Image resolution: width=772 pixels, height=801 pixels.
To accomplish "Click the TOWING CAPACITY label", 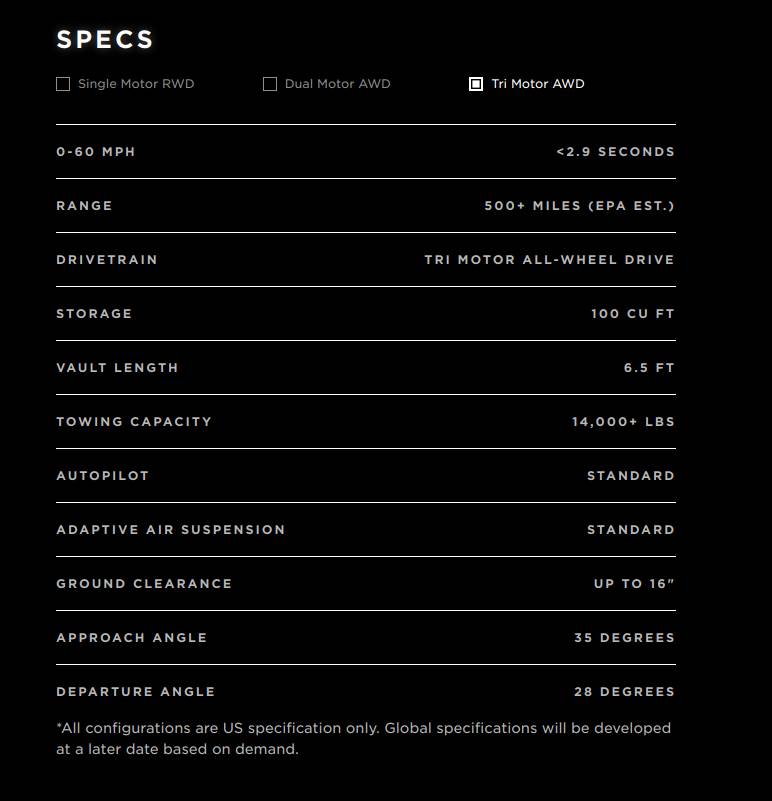I will tap(134, 422).
